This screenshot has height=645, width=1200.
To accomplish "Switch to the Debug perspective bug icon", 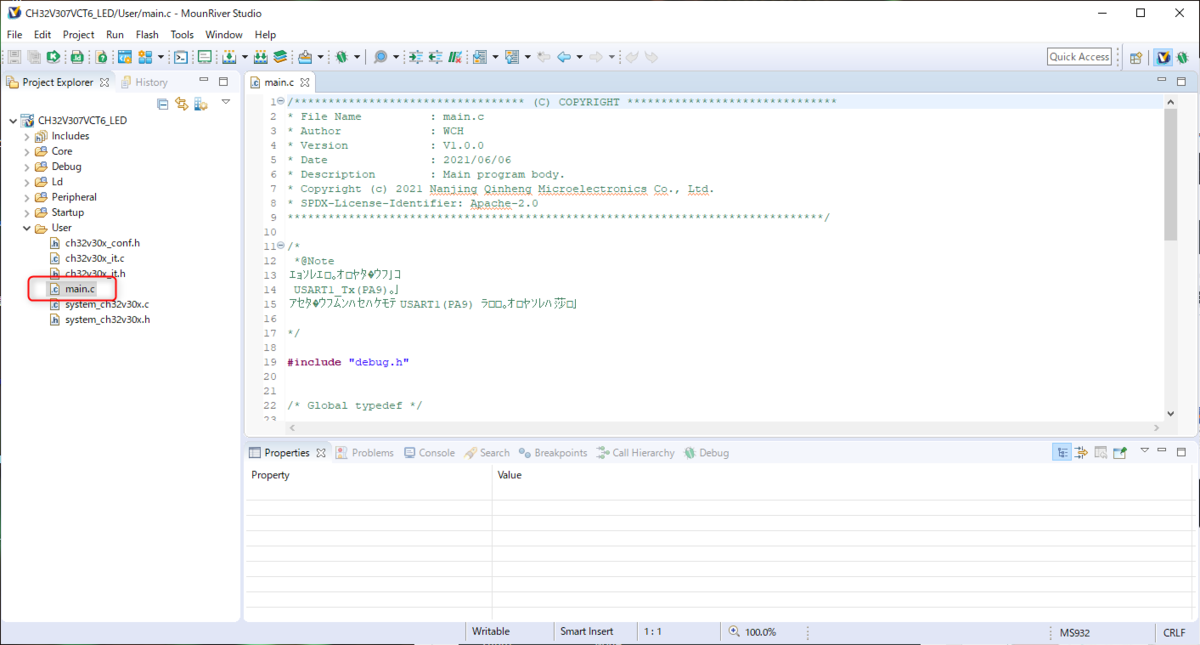I will click(x=1182, y=57).
